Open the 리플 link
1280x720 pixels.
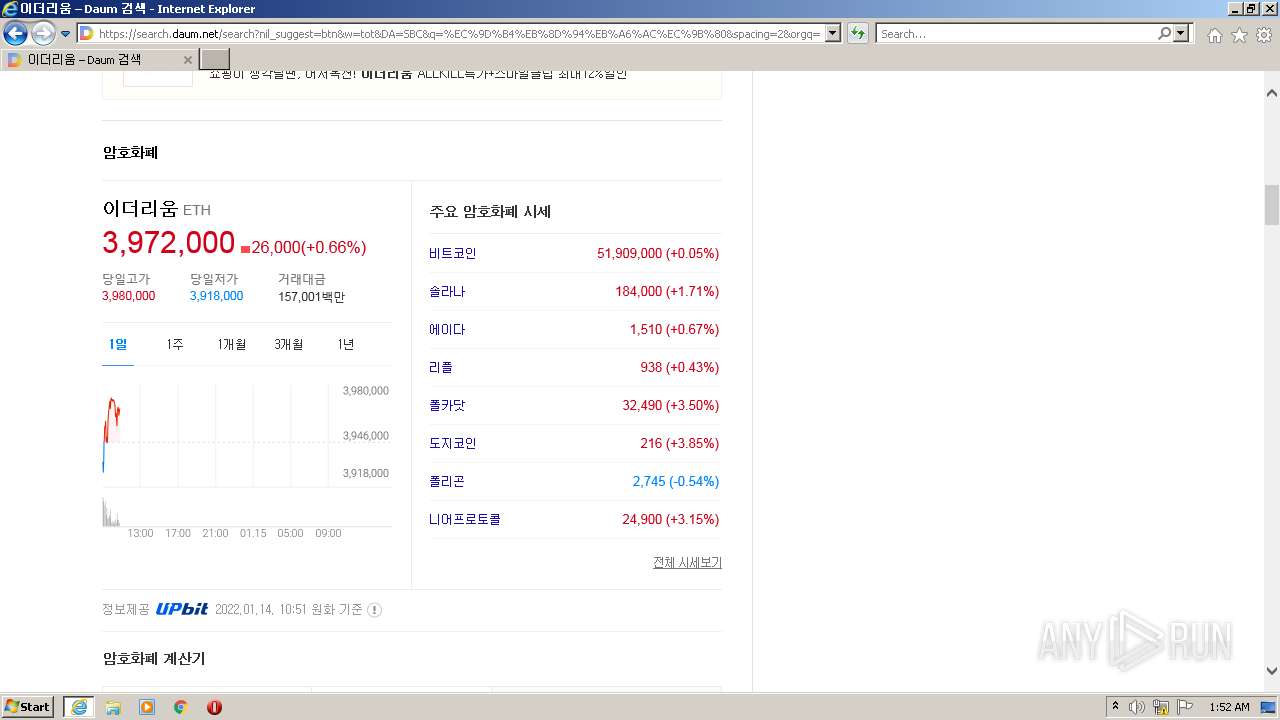(x=441, y=368)
